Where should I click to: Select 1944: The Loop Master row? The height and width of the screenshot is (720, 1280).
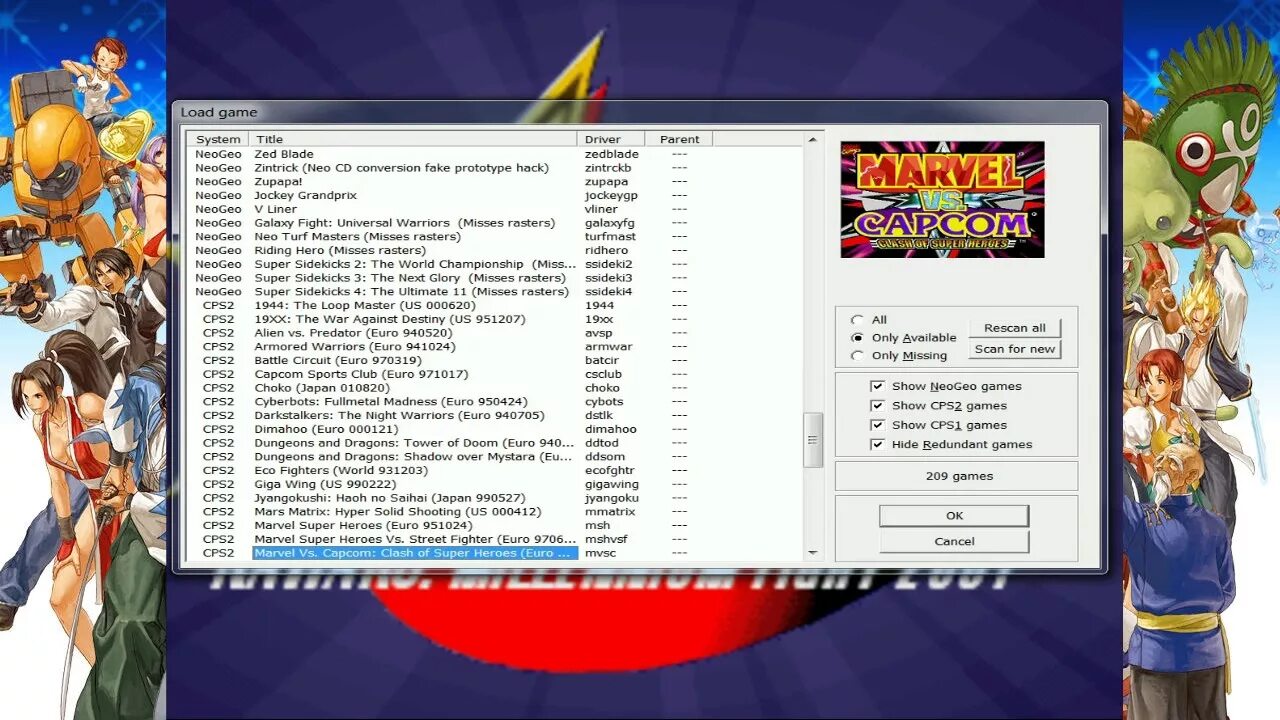(495, 305)
